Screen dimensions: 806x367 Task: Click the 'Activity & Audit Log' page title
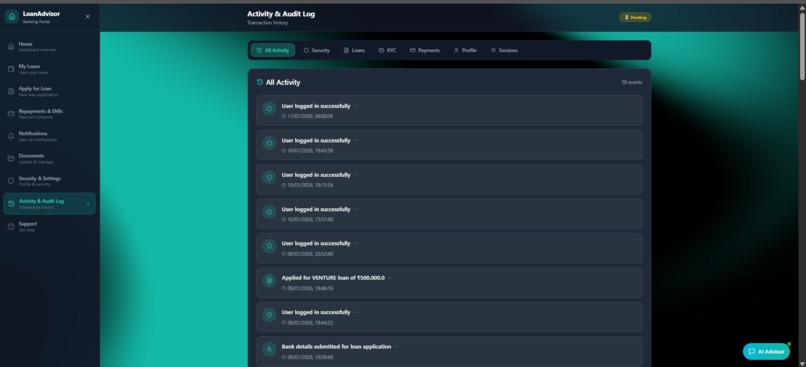281,14
